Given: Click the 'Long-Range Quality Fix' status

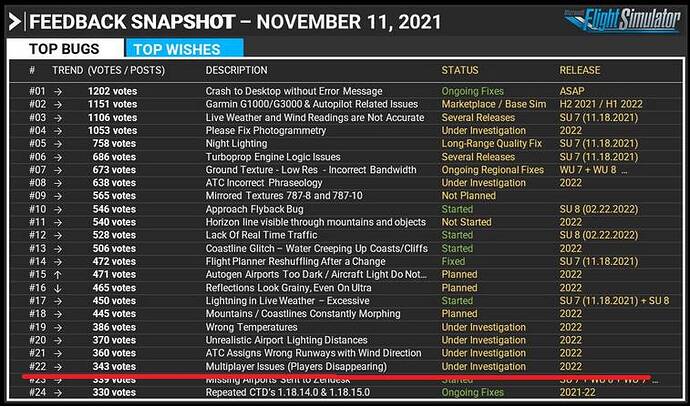Looking at the screenshot, I should [492, 143].
